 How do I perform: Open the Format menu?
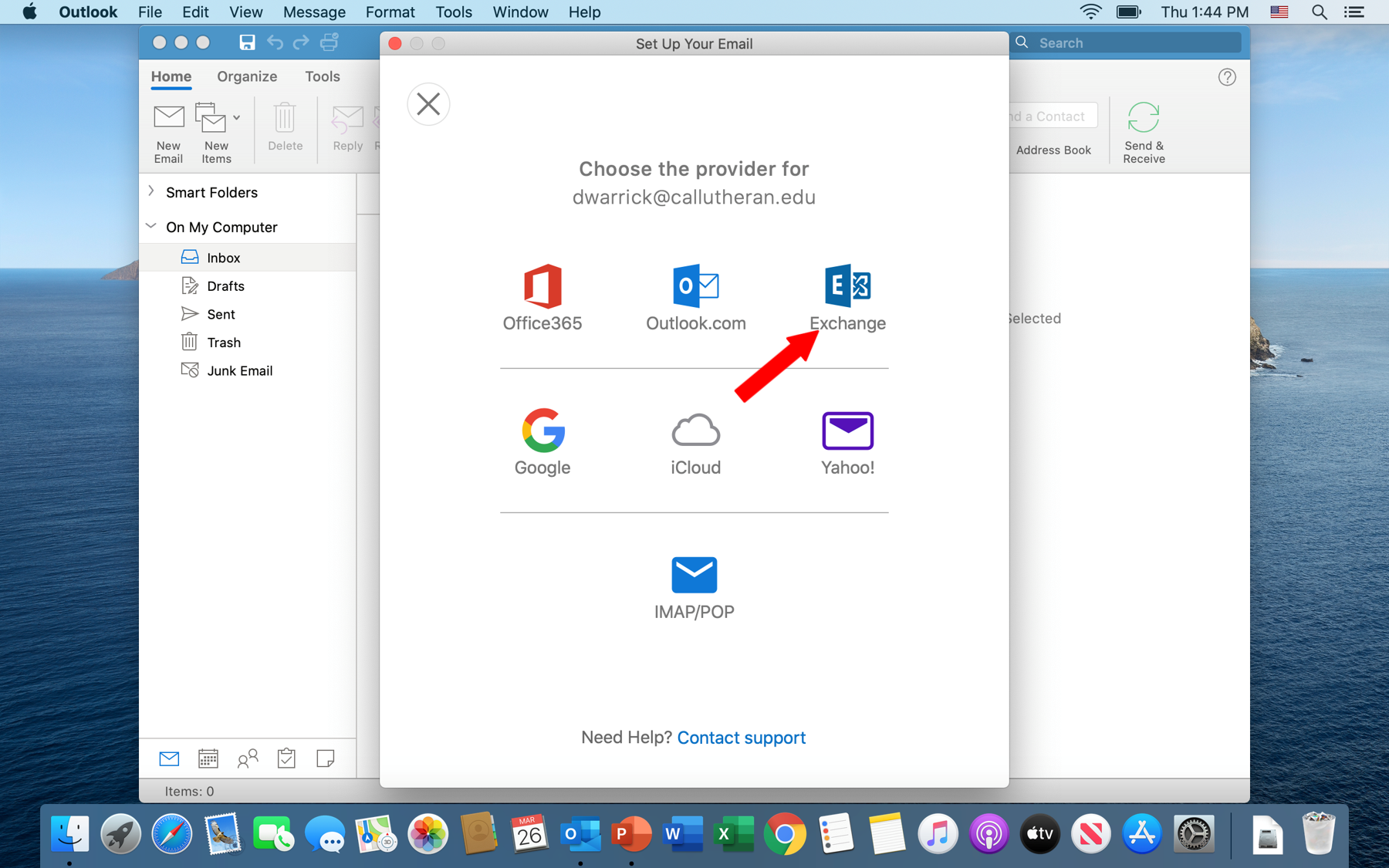tap(390, 12)
